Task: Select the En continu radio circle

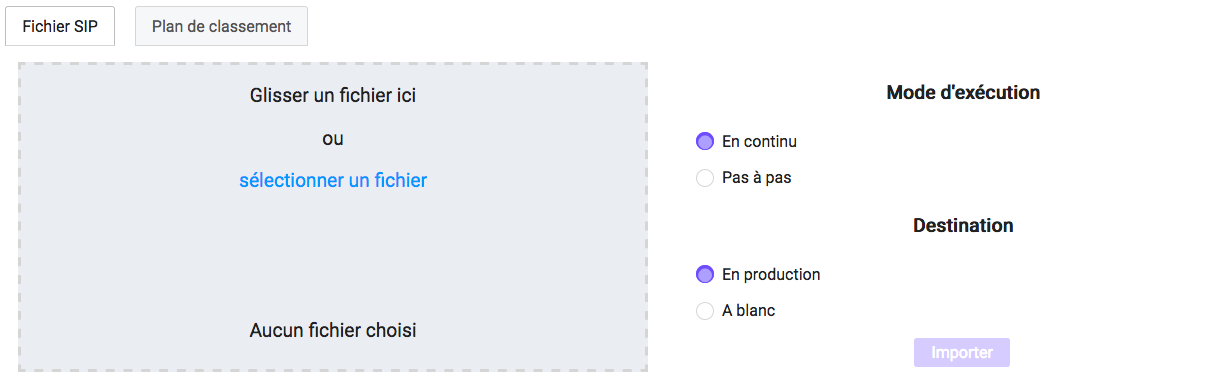Action: pos(705,142)
